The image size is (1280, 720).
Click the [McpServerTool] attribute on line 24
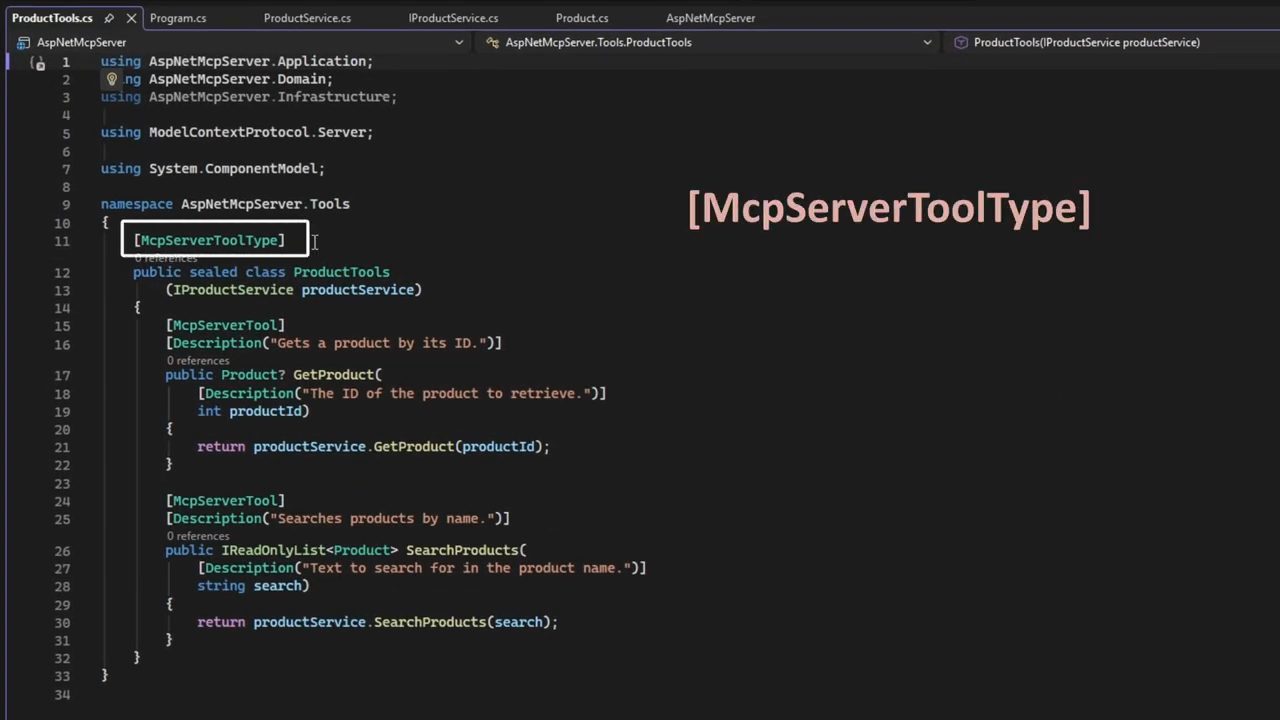click(225, 500)
